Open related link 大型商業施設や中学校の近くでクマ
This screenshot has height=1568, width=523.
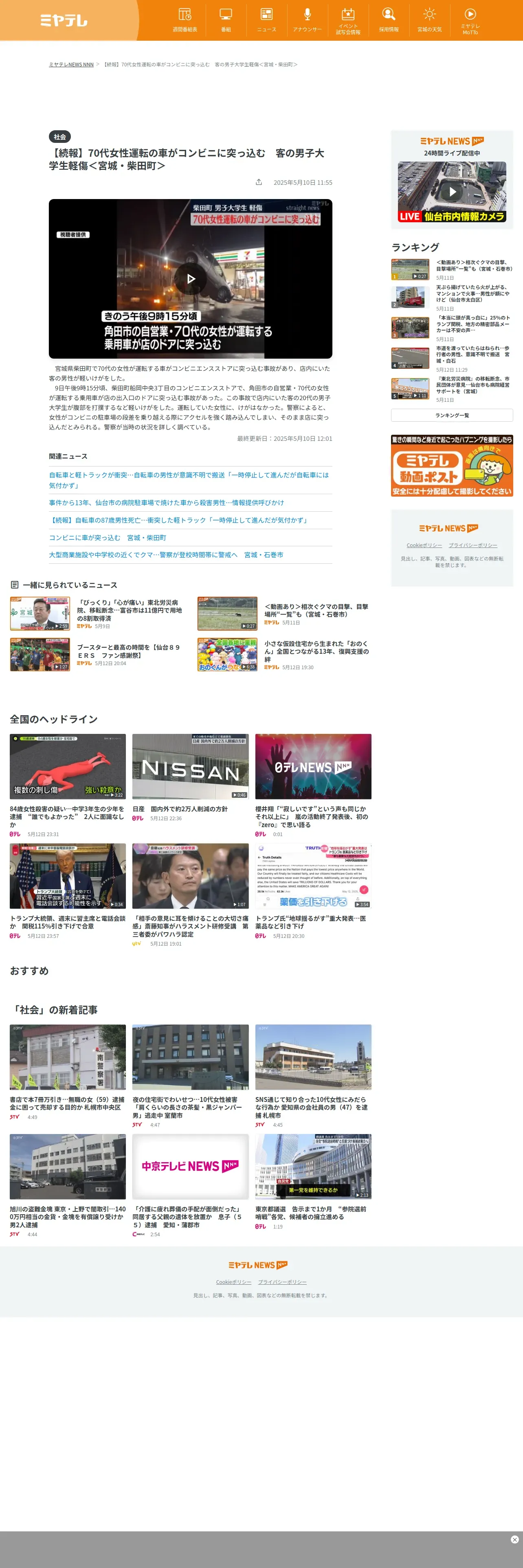166,555
